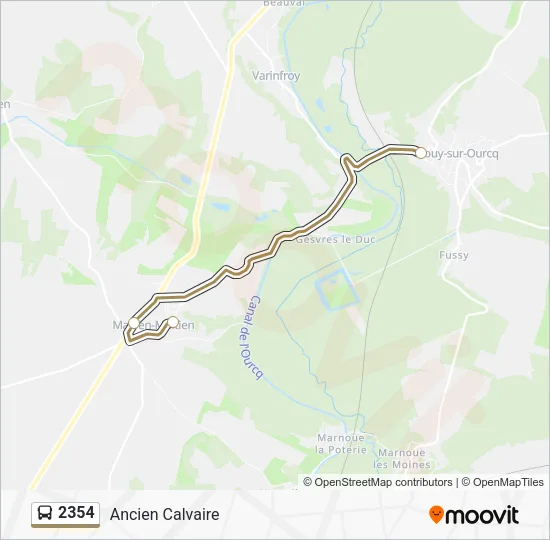Image resolution: width=550 pixels, height=540 pixels.
Task: Open the OpenStreetMap contributors link
Action: [378, 482]
